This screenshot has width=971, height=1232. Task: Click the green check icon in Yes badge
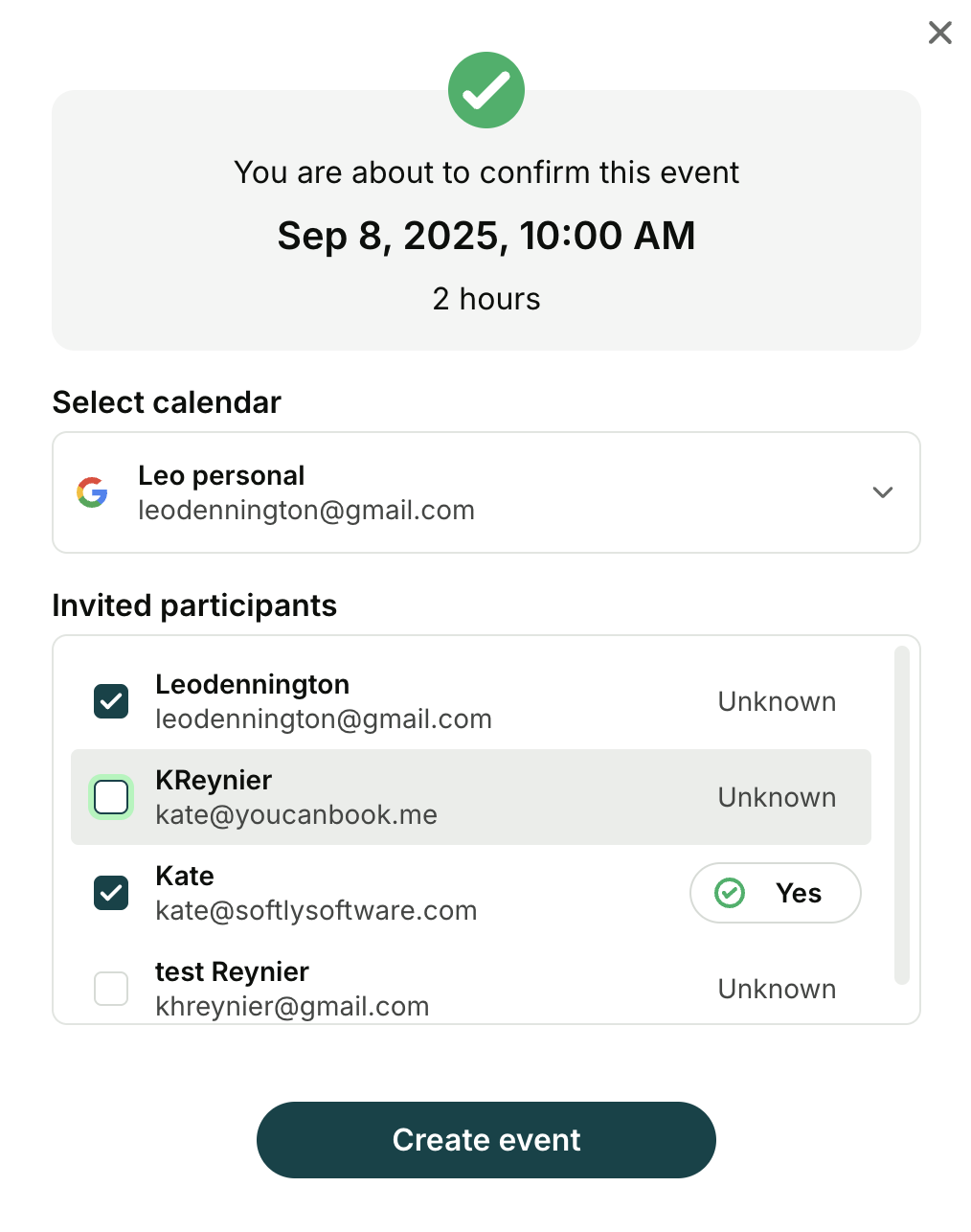point(730,893)
